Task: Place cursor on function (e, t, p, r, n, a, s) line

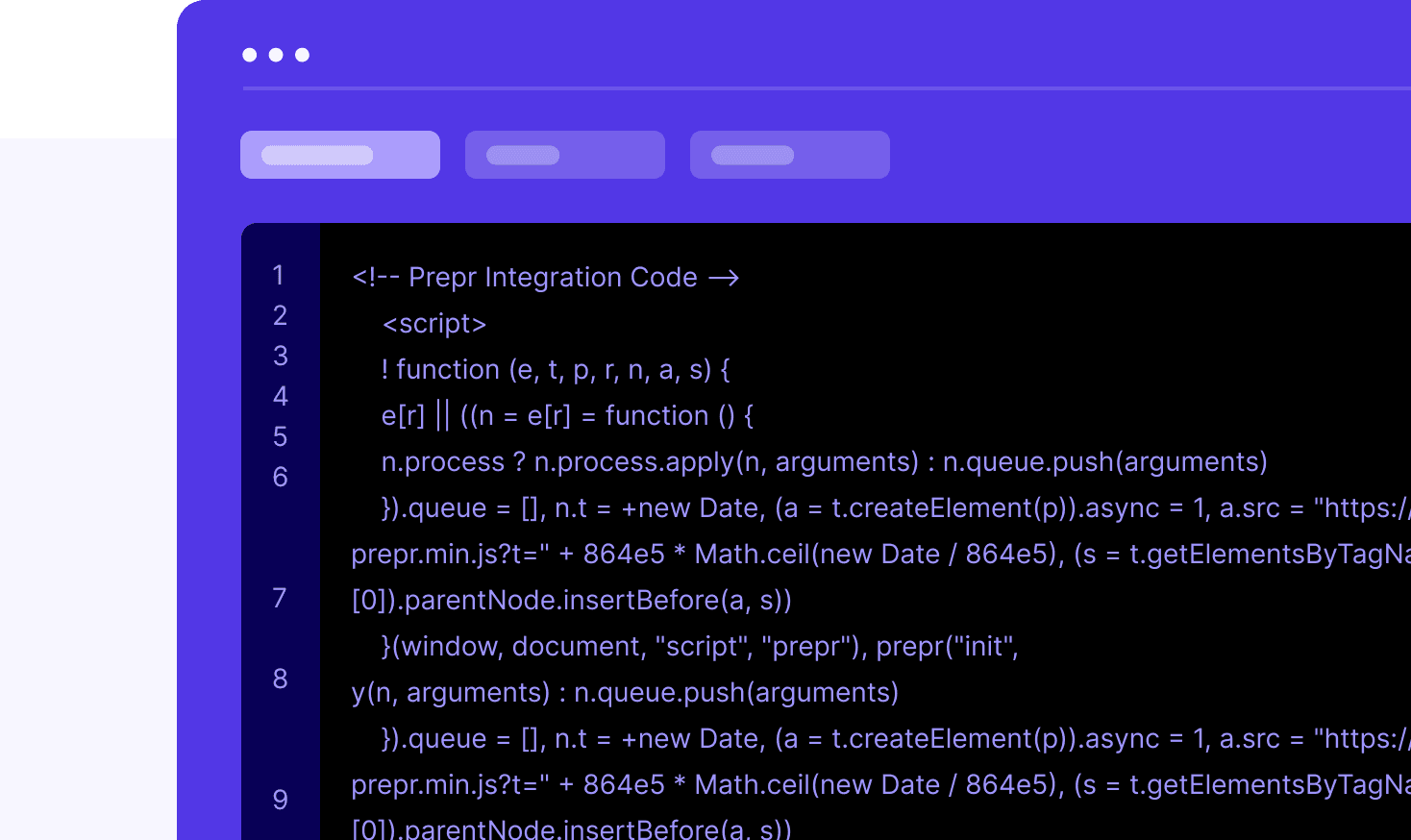Action: point(556,370)
